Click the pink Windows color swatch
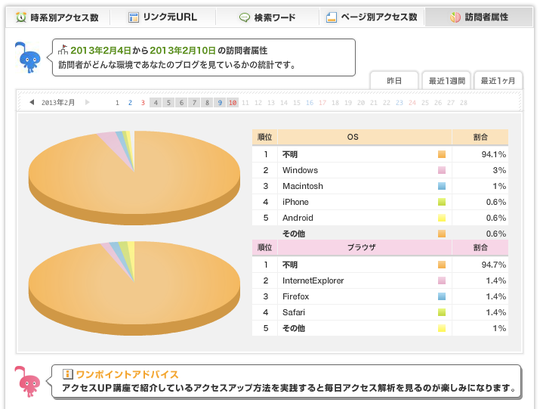 point(442,170)
